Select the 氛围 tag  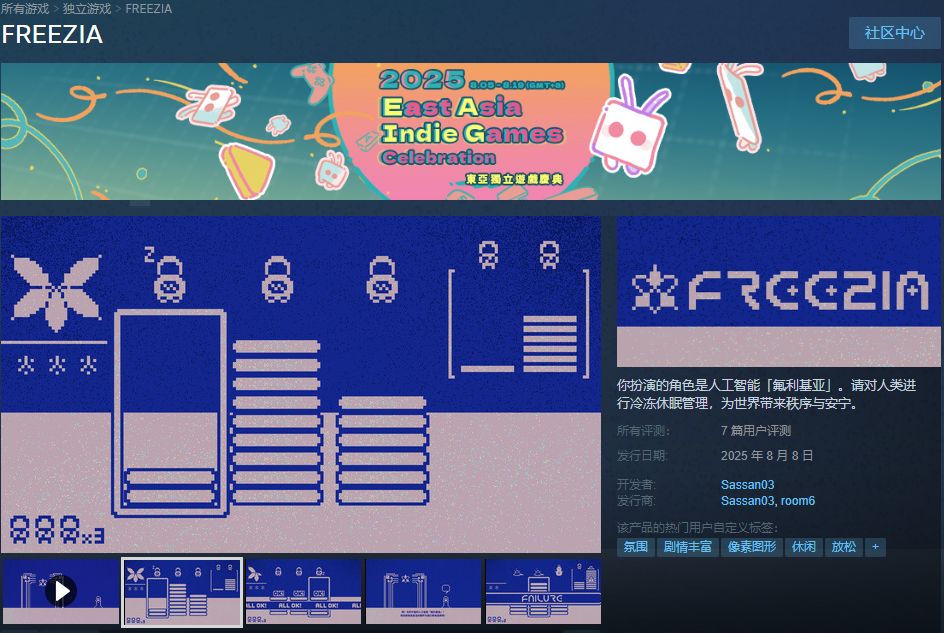click(635, 547)
